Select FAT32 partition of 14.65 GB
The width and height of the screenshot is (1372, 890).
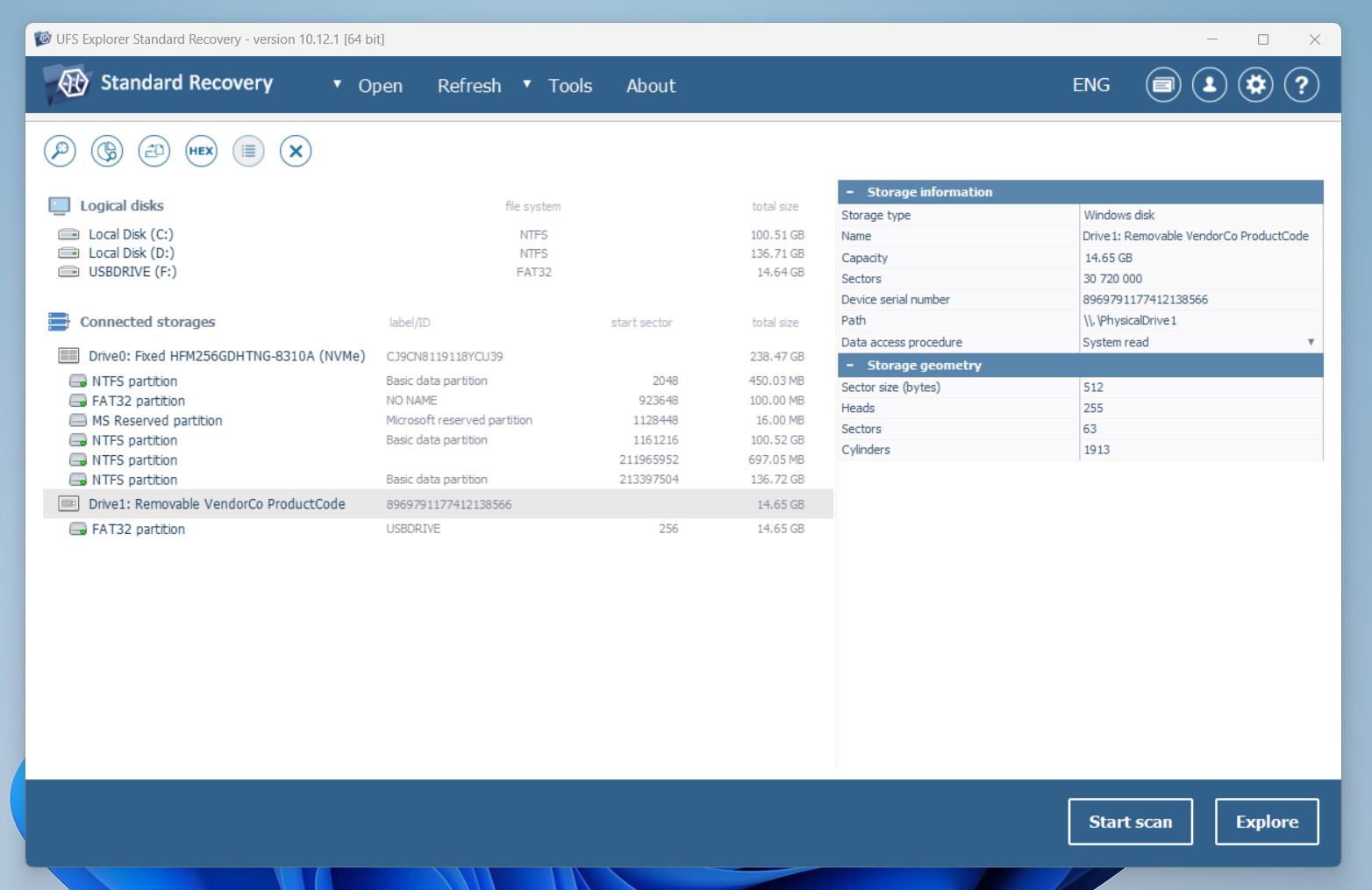point(438,530)
